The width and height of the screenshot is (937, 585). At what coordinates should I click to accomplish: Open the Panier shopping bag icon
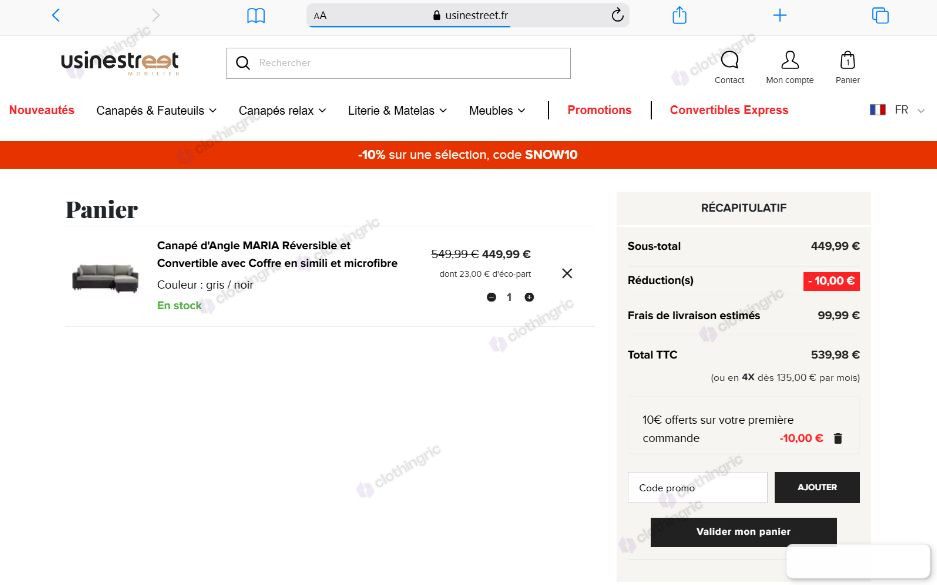pos(847,60)
